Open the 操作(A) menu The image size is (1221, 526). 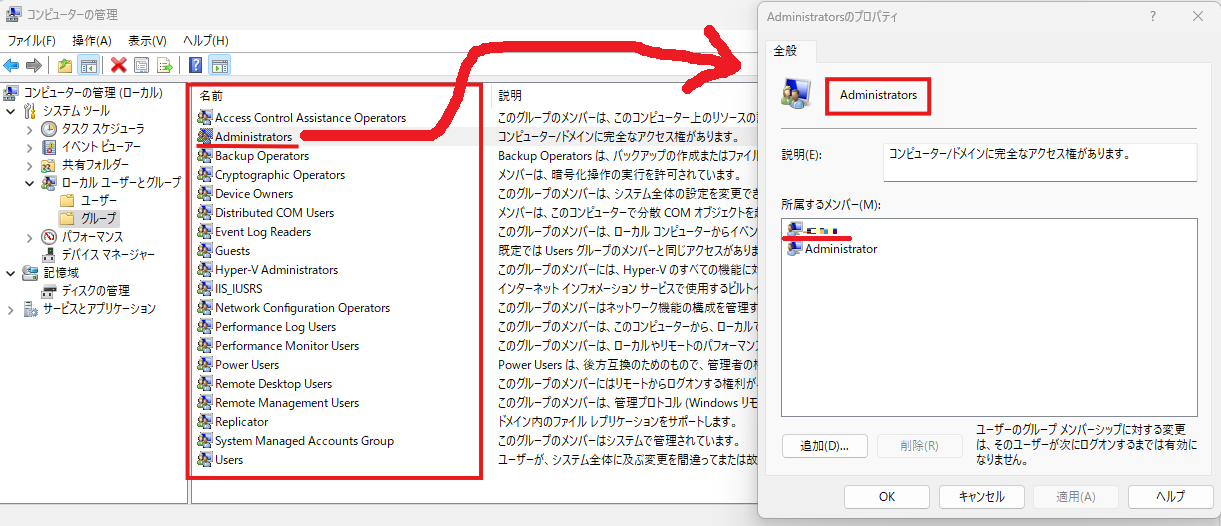[x=92, y=40]
